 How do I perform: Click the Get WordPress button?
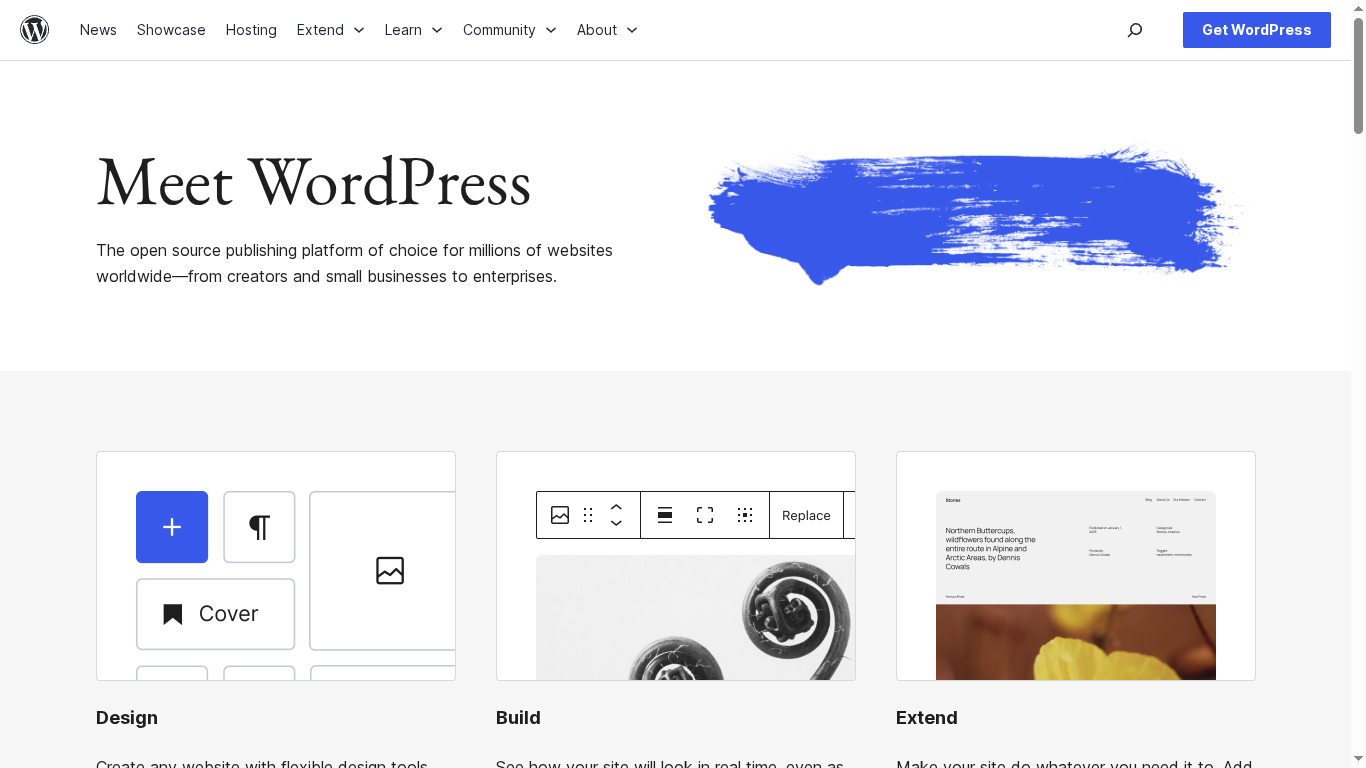[1256, 30]
